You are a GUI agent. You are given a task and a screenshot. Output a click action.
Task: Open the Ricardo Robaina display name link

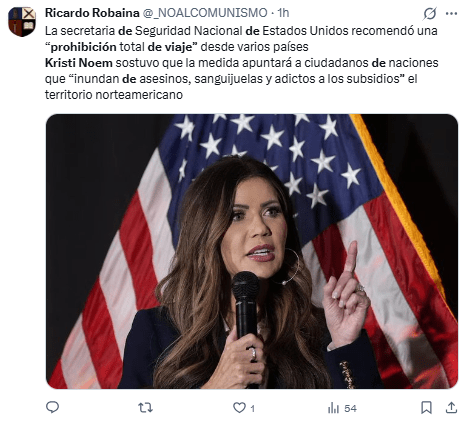tap(92, 13)
